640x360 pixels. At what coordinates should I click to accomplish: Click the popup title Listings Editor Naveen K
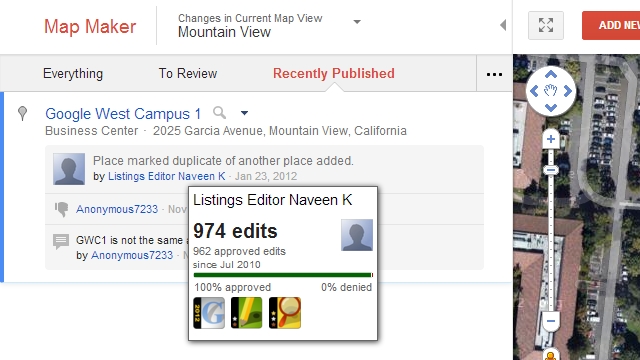(x=273, y=200)
